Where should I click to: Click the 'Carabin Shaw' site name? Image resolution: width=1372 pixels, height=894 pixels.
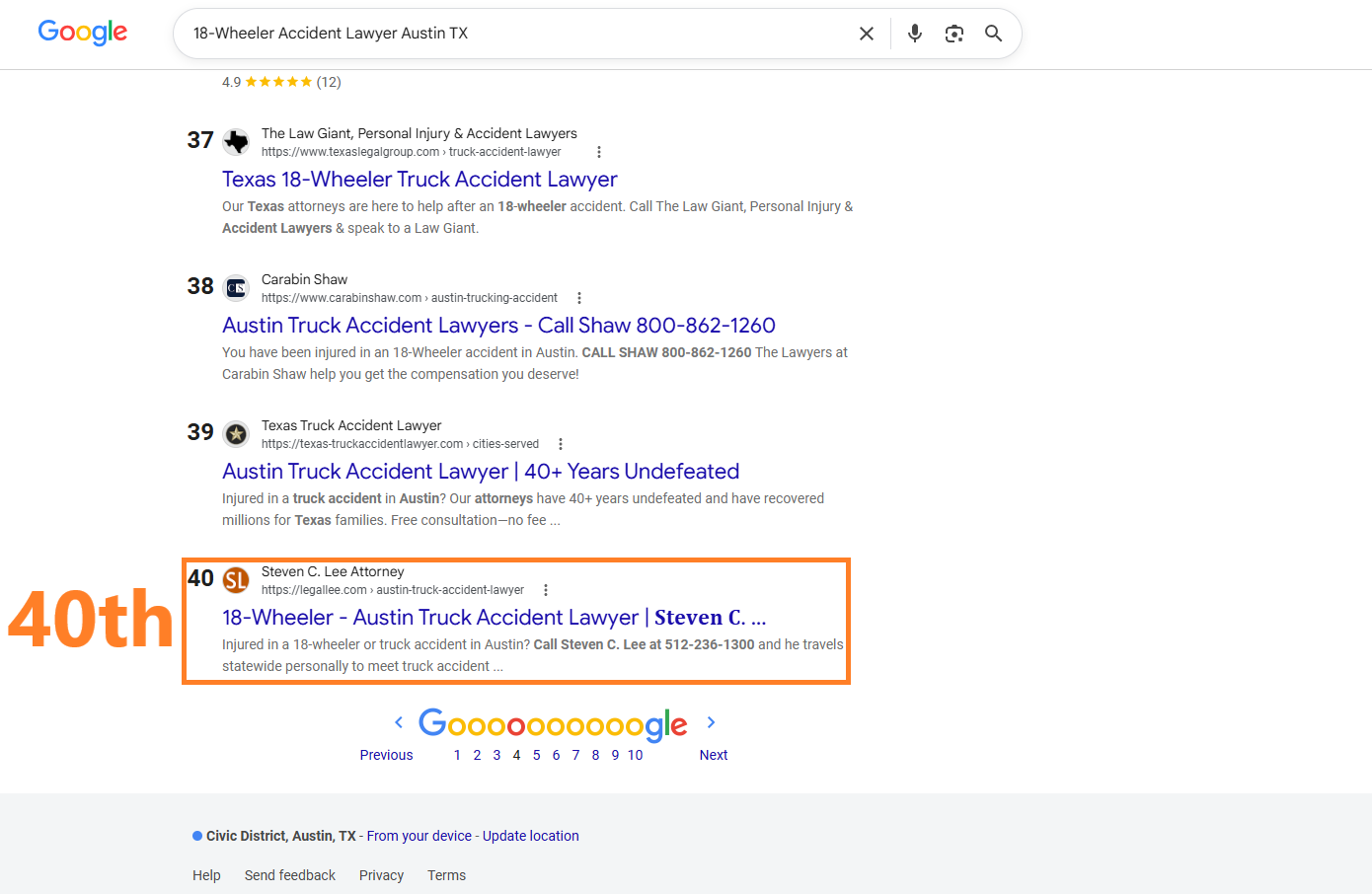pyautogui.click(x=304, y=279)
